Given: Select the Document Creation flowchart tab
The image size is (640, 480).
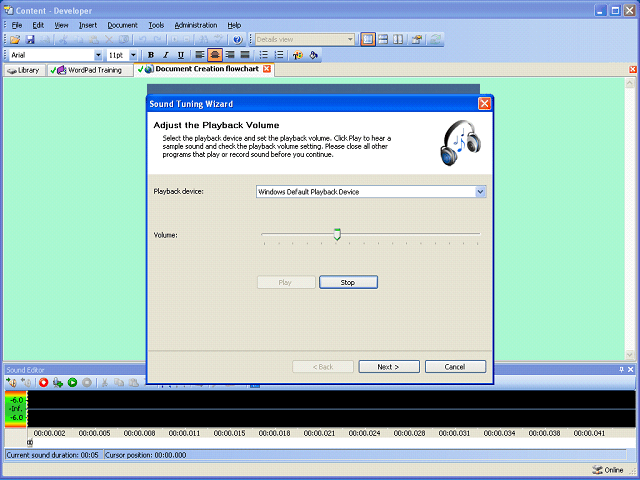Looking at the screenshot, I should [203, 69].
